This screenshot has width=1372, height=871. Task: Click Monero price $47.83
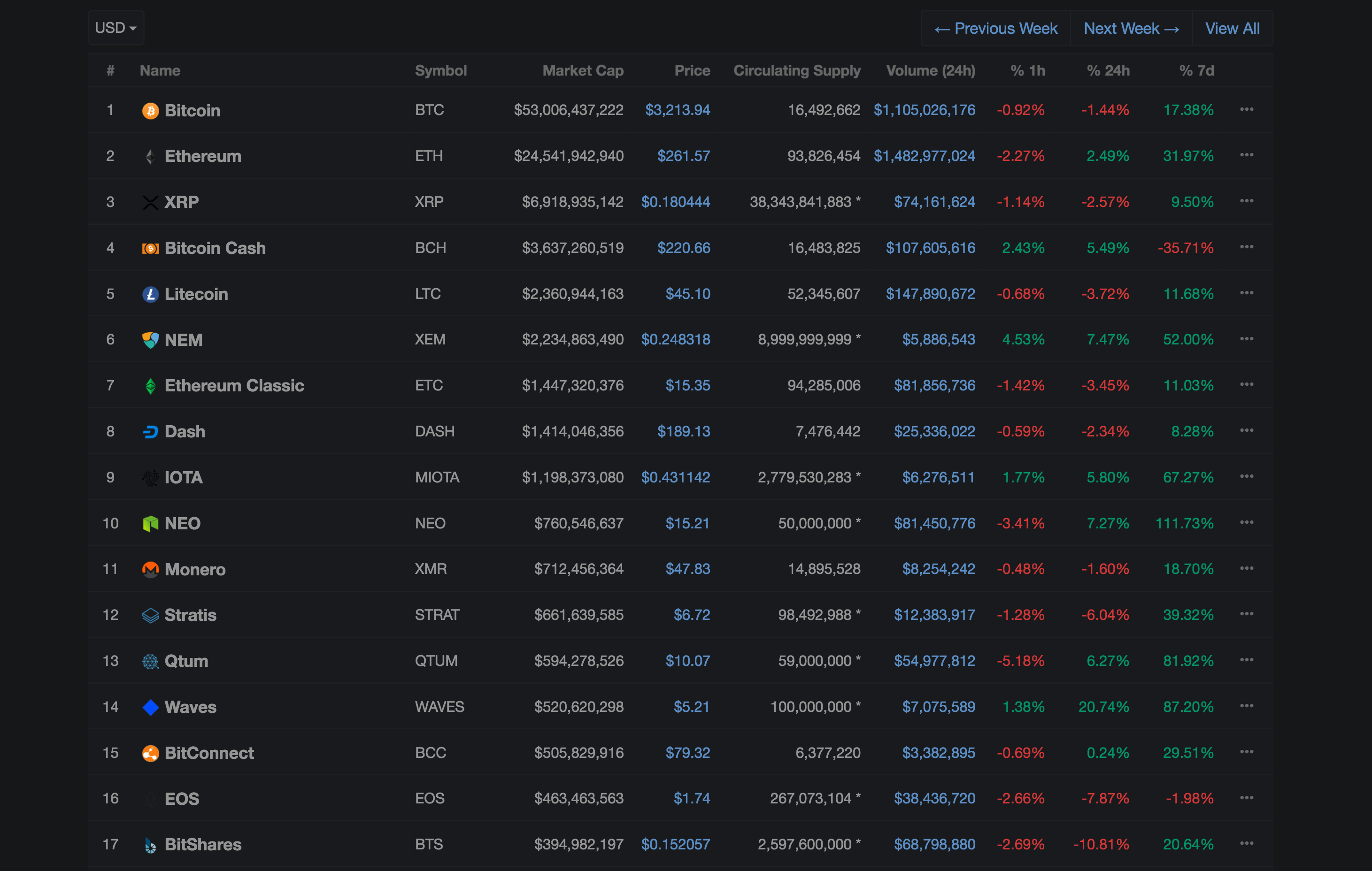[688, 569]
